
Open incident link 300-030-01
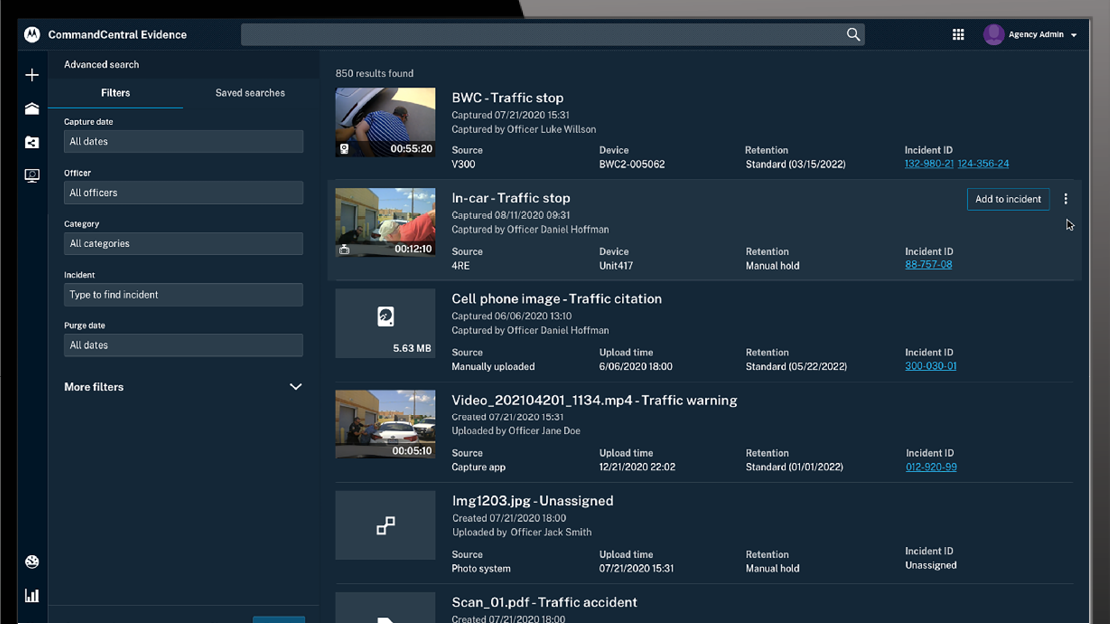point(930,366)
